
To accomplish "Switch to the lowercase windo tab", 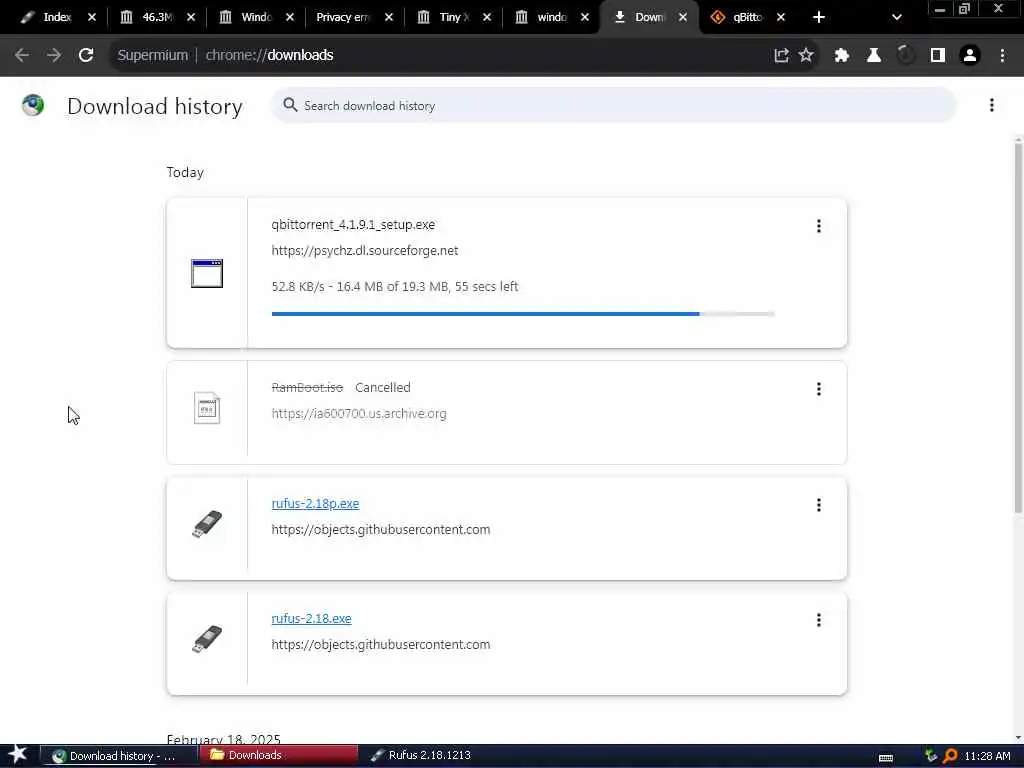I will point(551,17).
